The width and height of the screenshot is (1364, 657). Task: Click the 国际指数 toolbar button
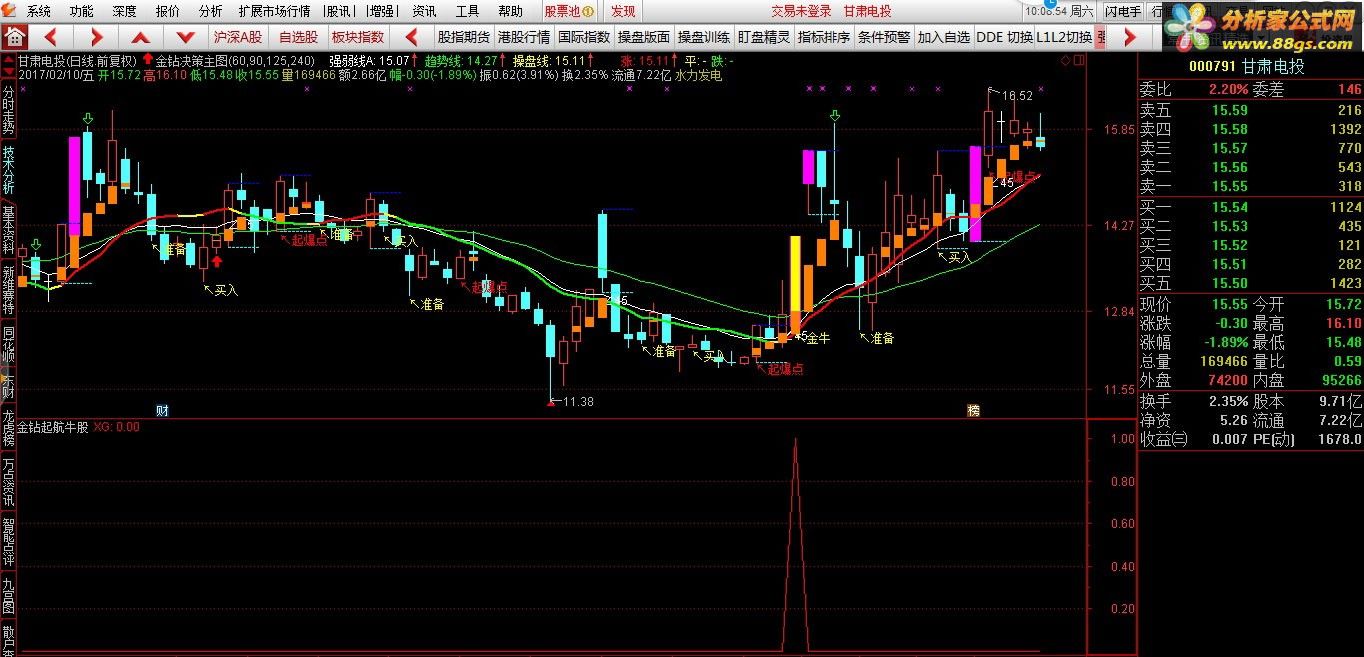(x=584, y=37)
